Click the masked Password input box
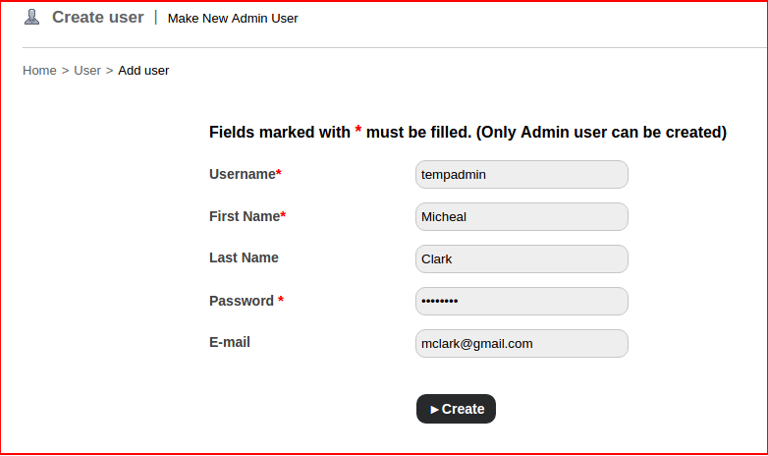The image size is (768, 456). click(x=521, y=301)
